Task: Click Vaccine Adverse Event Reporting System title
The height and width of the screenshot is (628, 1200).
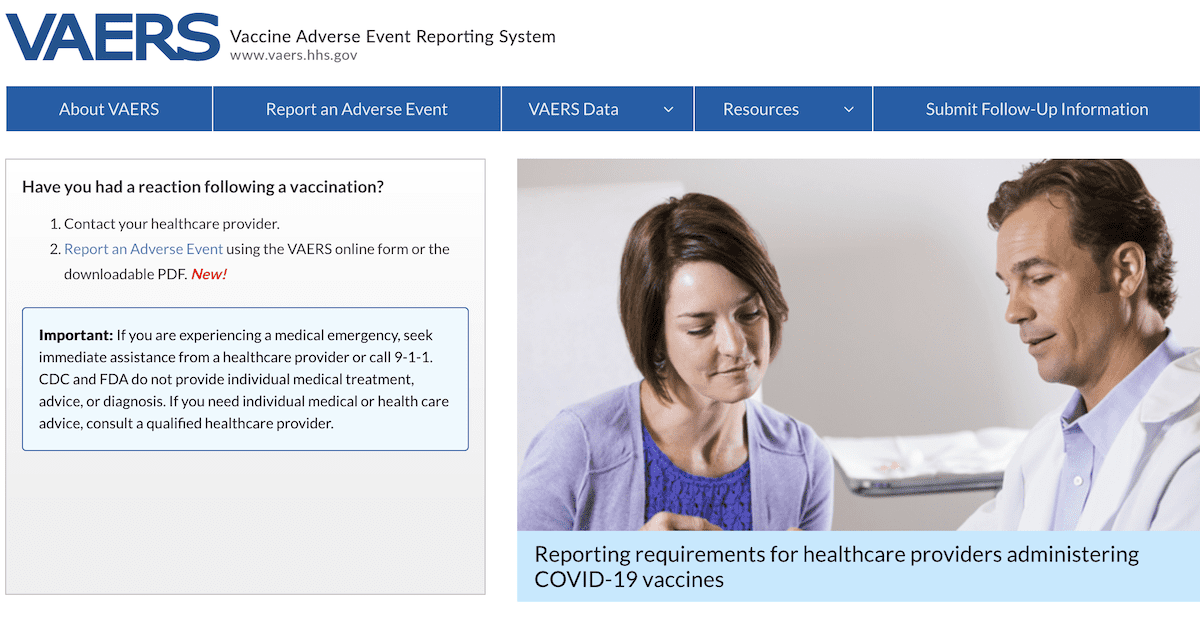Action: click(392, 36)
